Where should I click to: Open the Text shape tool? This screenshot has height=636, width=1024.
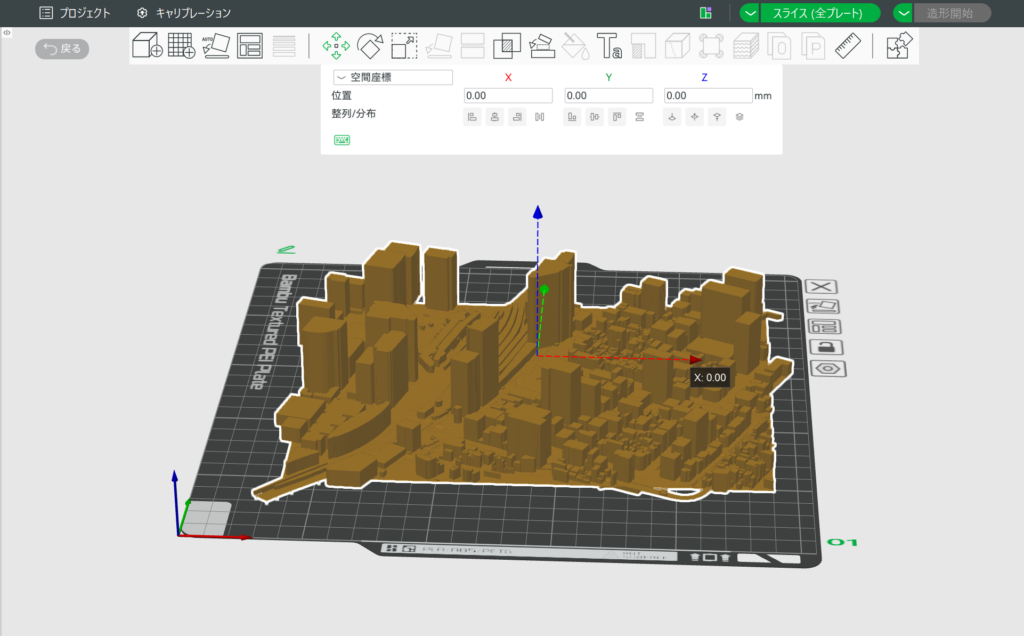point(609,46)
